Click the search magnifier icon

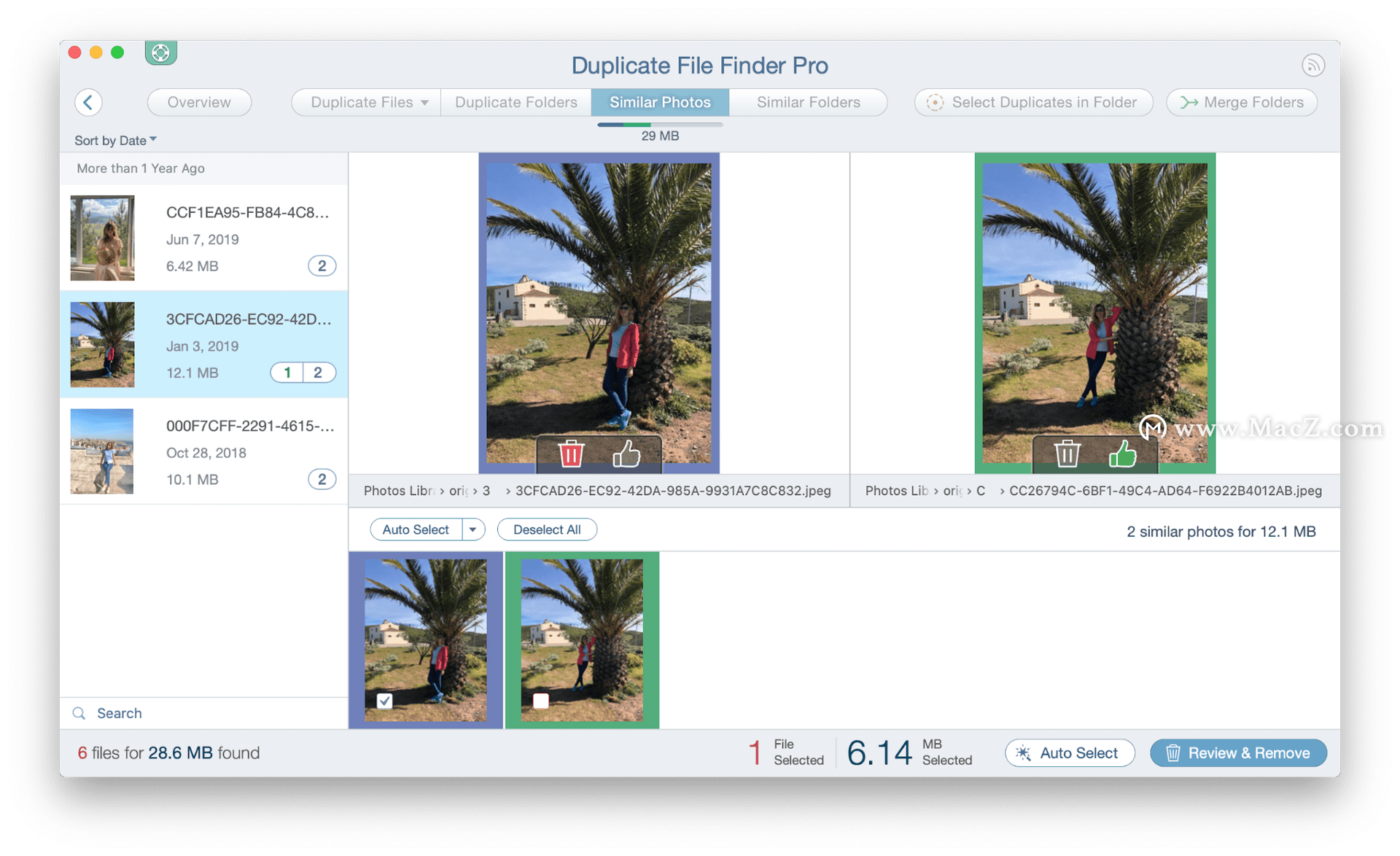[79, 713]
